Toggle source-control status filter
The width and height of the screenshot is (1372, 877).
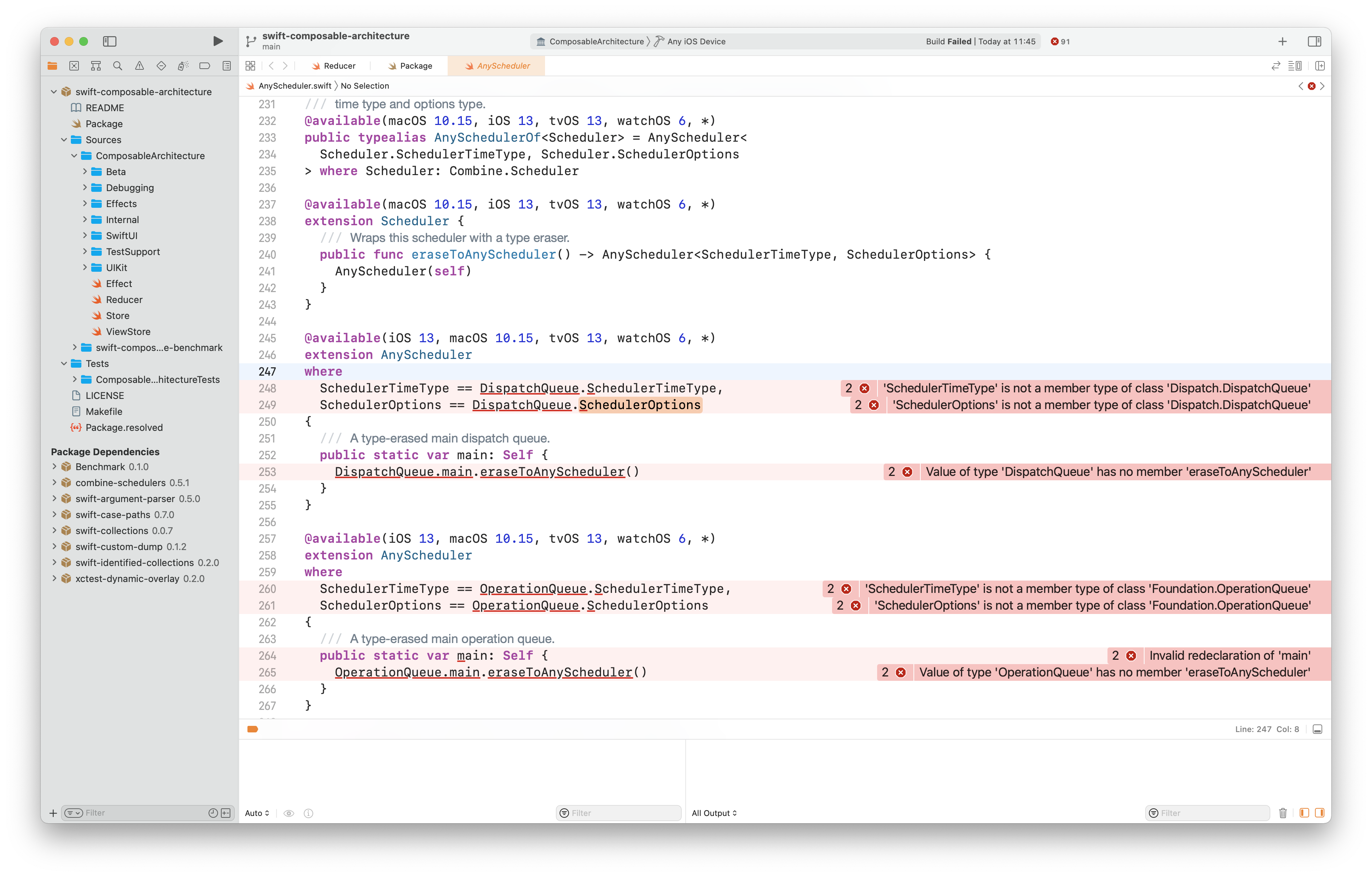[x=226, y=813]
